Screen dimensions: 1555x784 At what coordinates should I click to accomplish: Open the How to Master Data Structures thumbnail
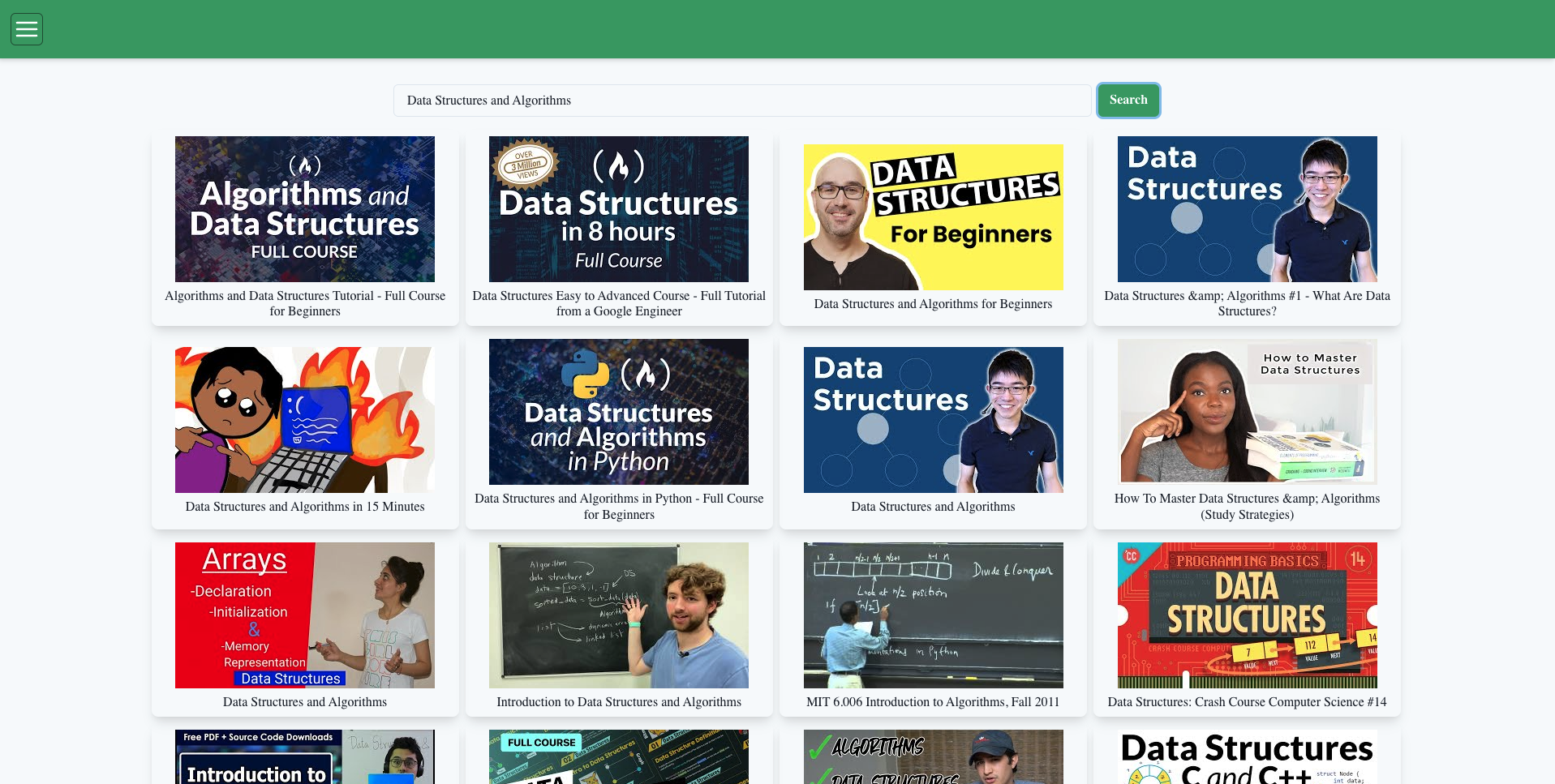(1248, 412)
